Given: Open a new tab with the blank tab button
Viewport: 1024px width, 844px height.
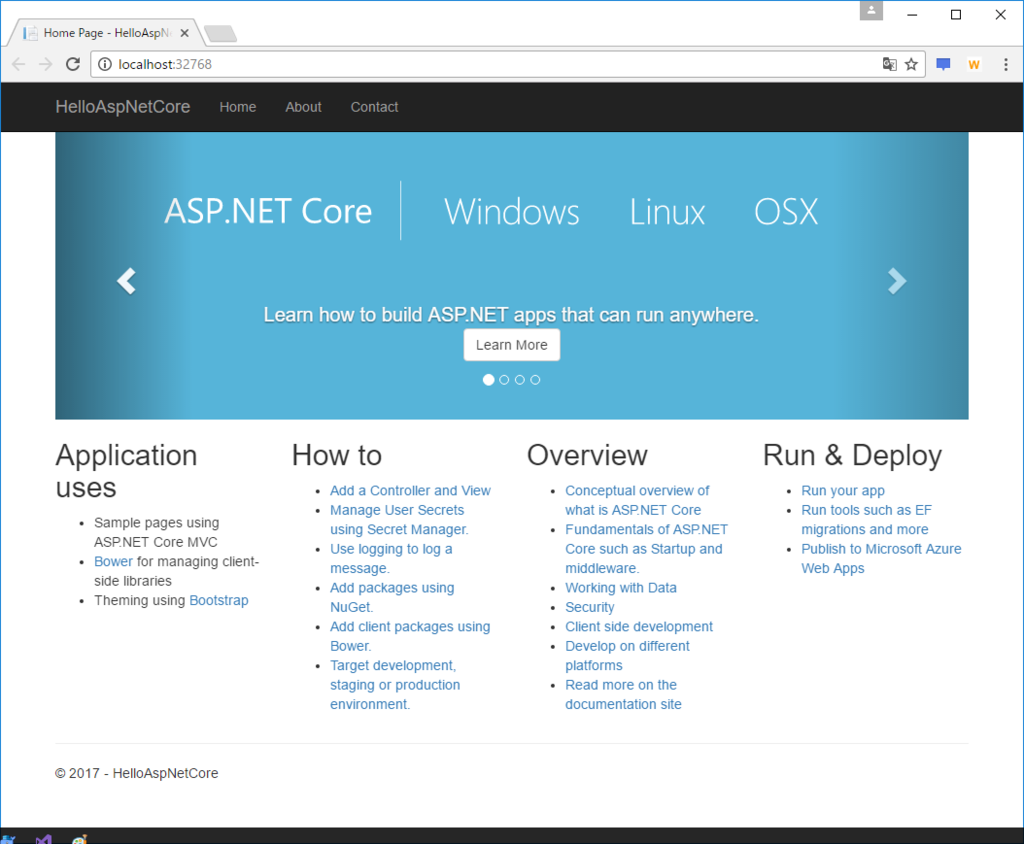Looking at the screenshot, I should coord(220,33).
